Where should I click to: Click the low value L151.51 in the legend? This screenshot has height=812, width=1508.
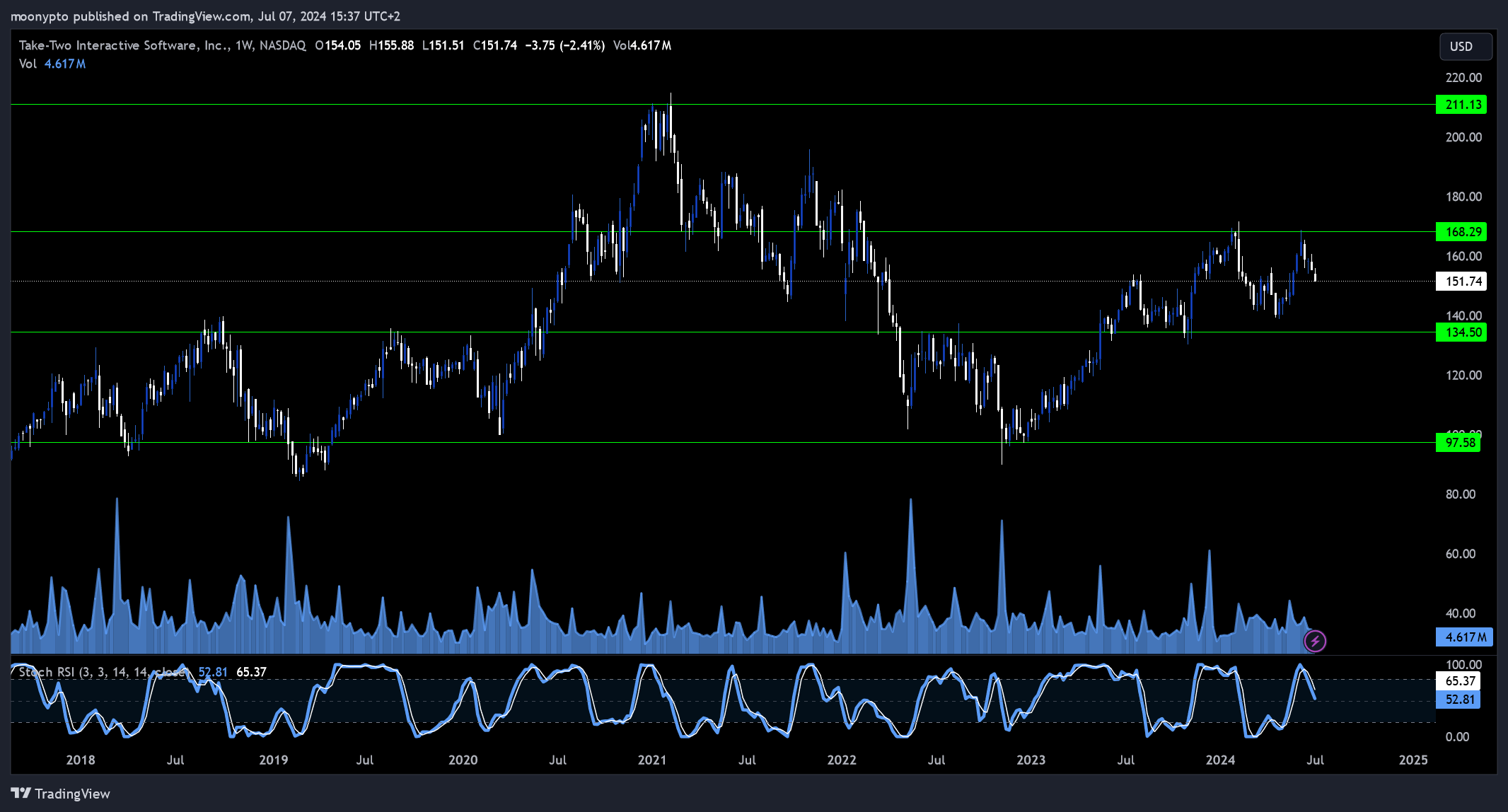click(x=443, y=45)
